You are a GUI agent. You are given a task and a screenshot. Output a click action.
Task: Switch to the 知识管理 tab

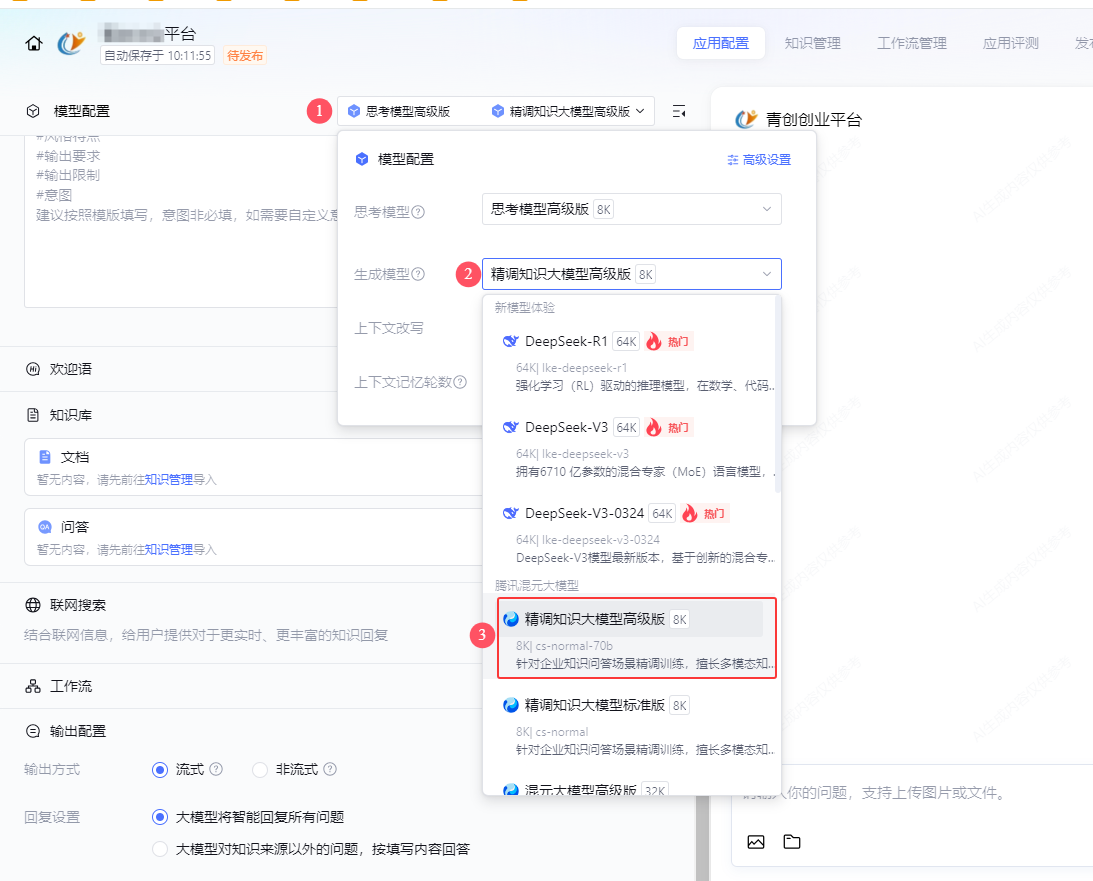[x=812, y=43]
